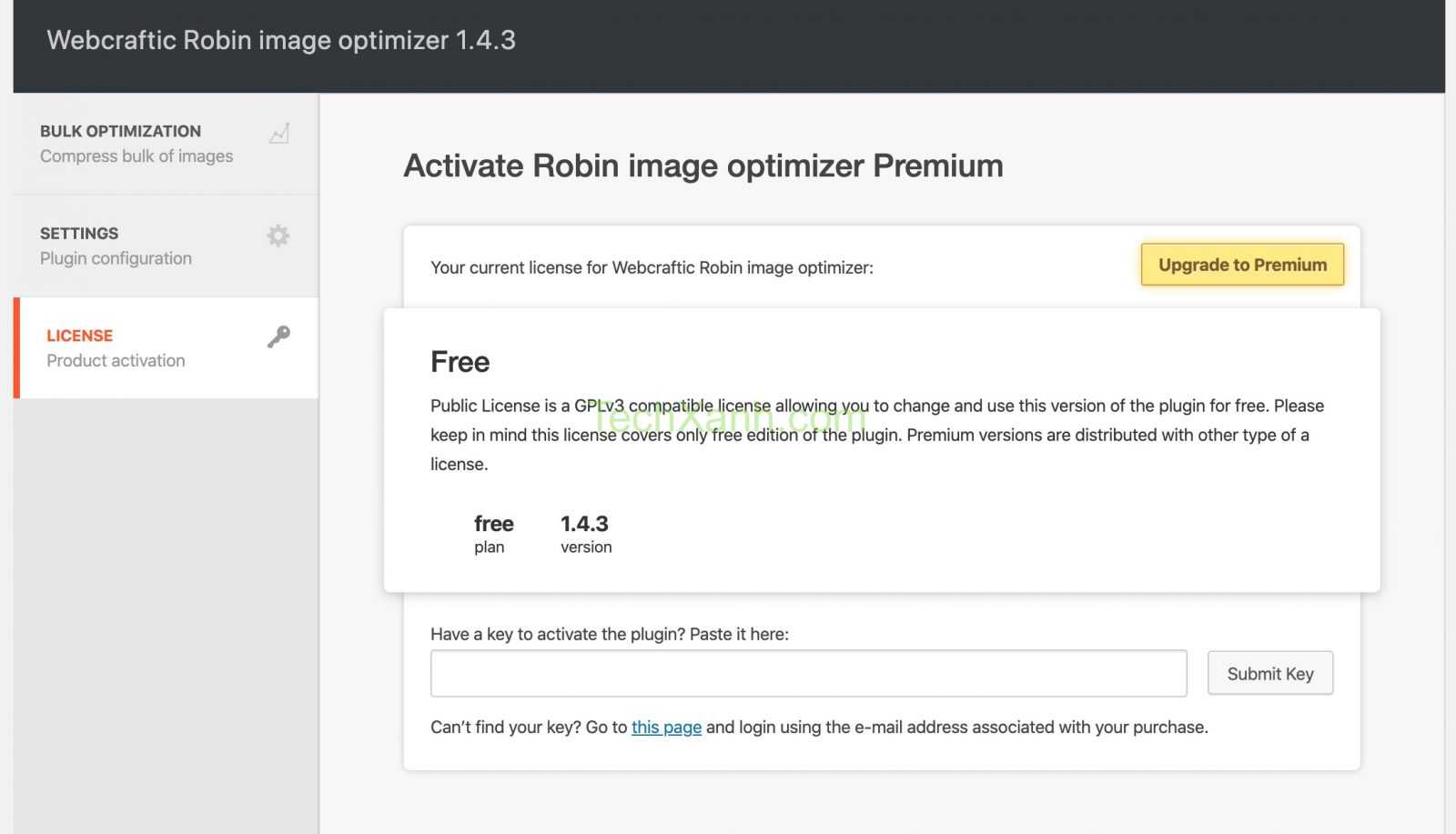Open the Settings plugin configuration item
The image size is (1456, 834).
pos(166,246)
